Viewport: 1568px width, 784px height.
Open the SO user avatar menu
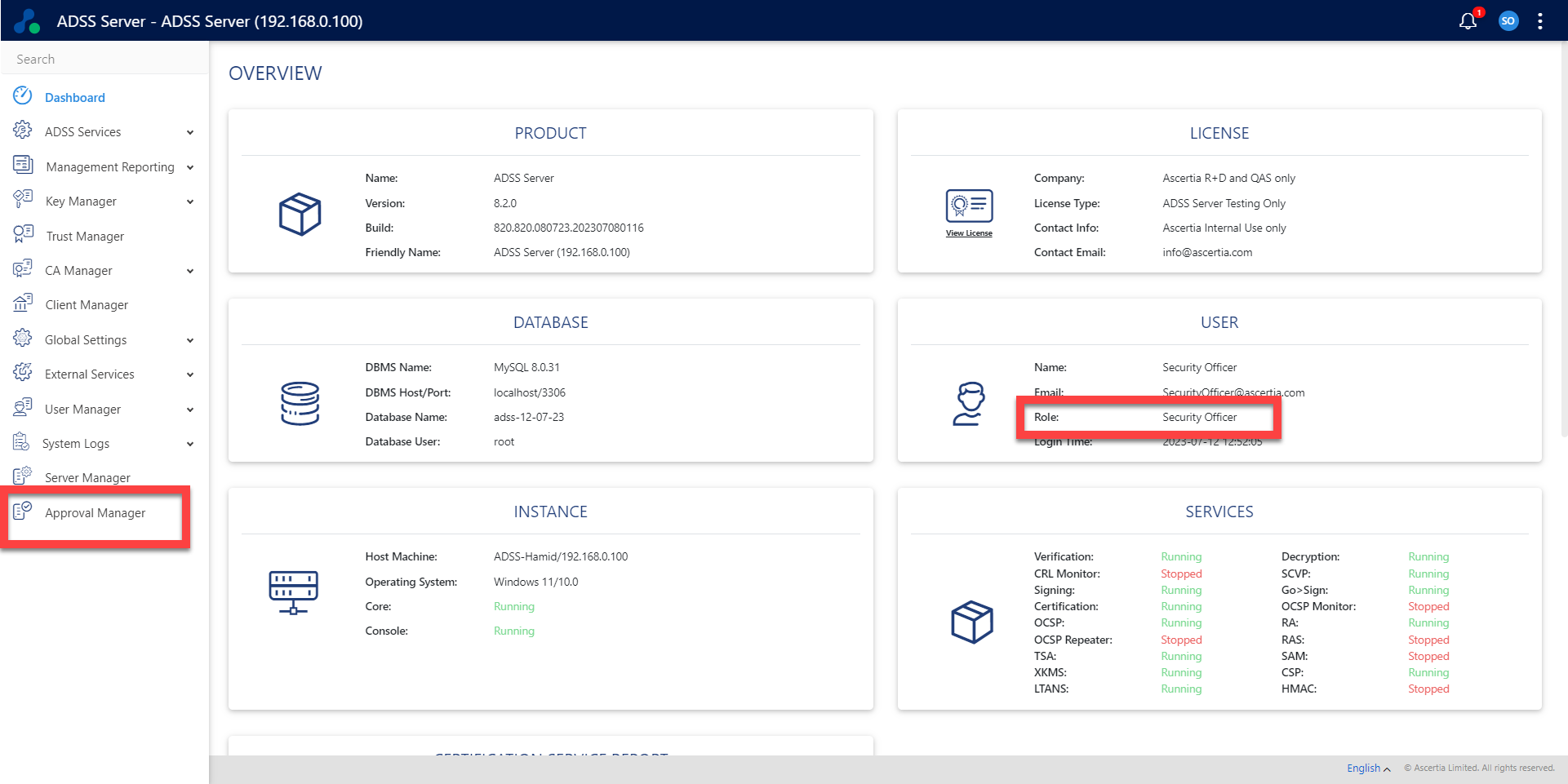coord(1508,21)
